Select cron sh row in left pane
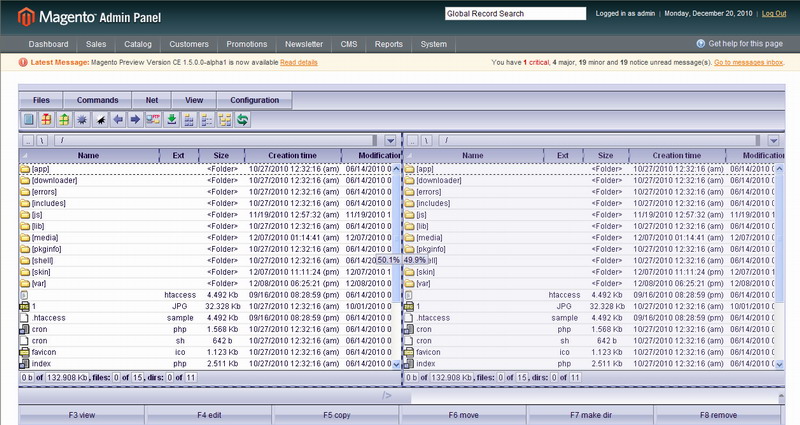The width and height of the screenshot is (800, 425). click(206, 341)
